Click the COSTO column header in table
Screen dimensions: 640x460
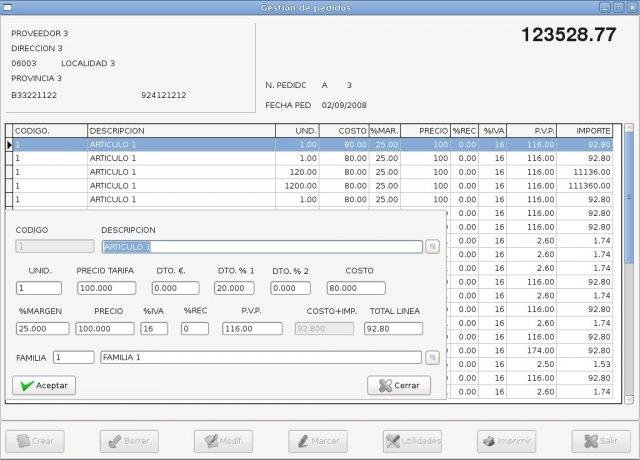(x=344, y=131)
